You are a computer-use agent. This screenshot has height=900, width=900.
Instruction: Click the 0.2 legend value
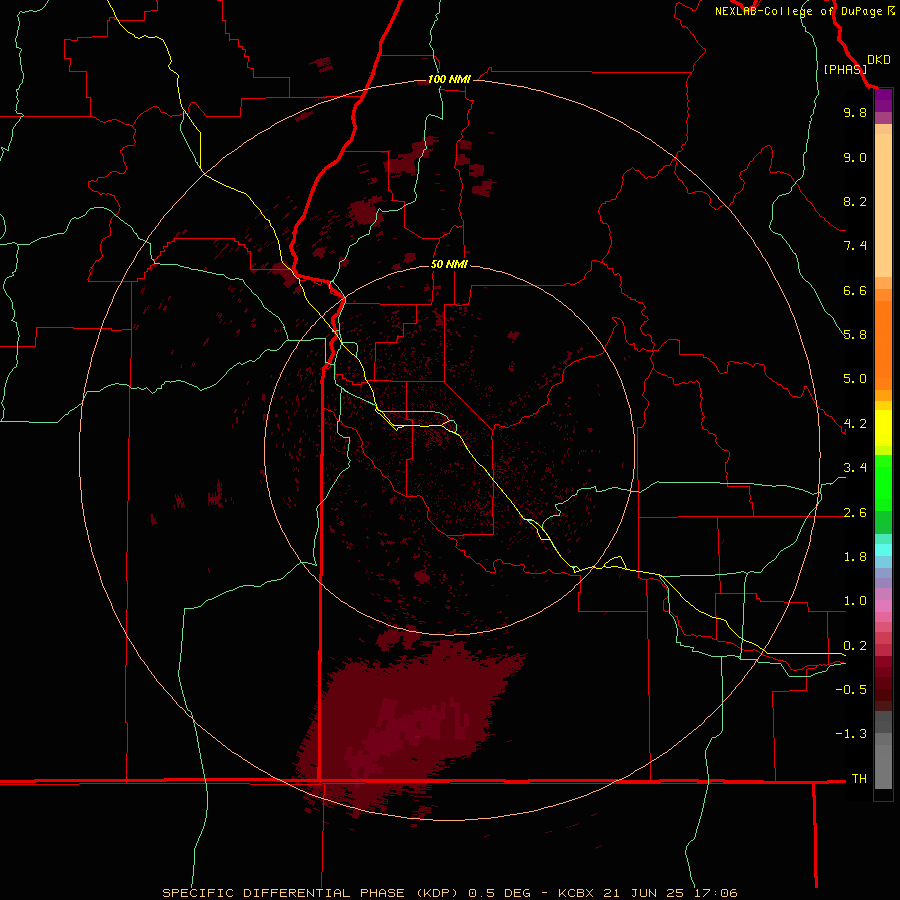coord(855,646)
